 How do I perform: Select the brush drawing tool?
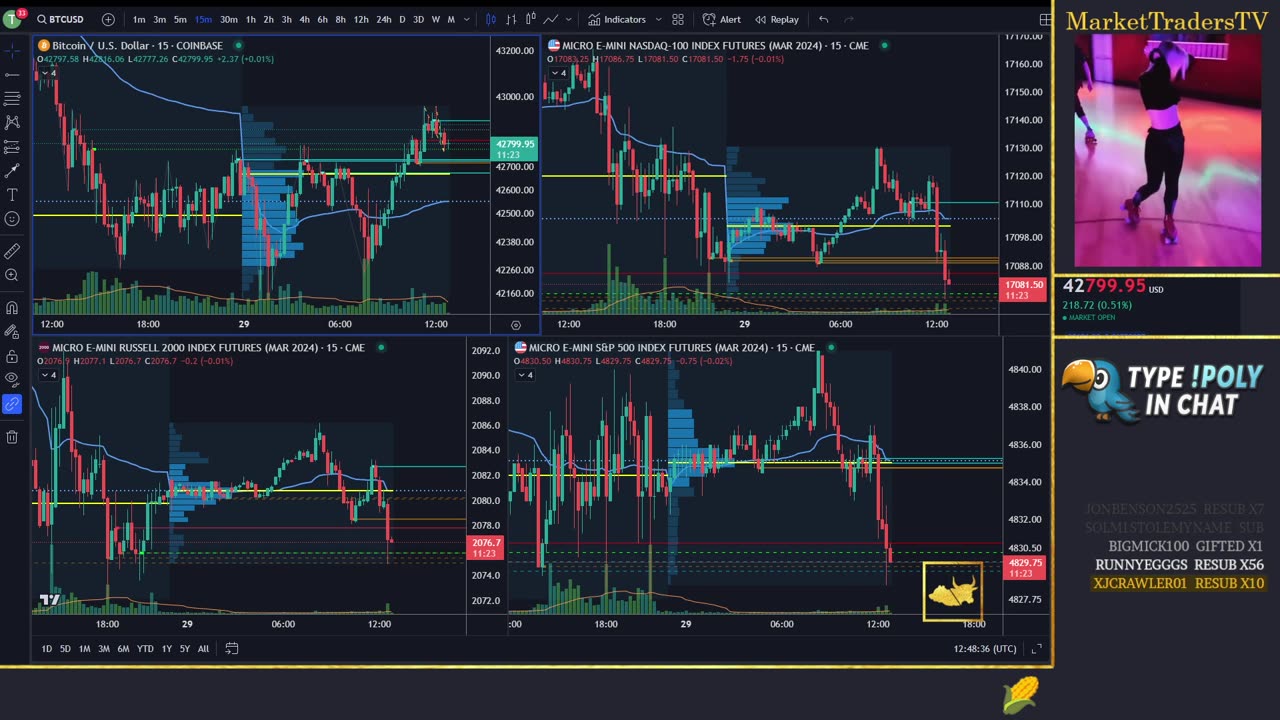coord(12,170)
